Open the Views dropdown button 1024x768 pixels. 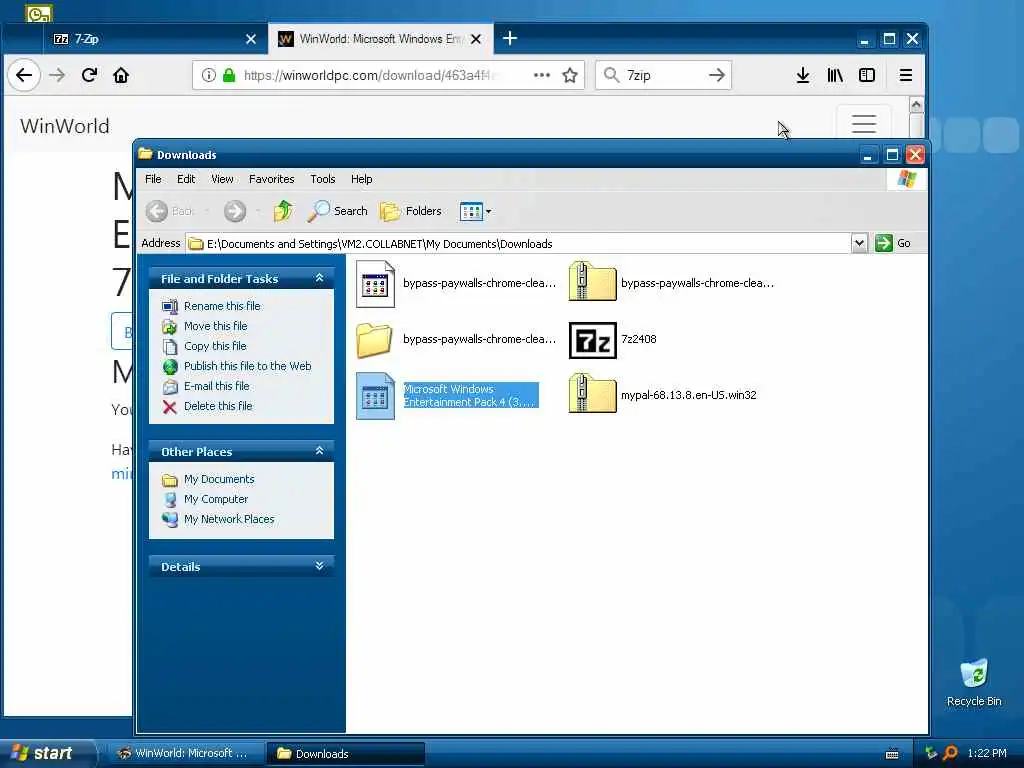tap(475, 211)
